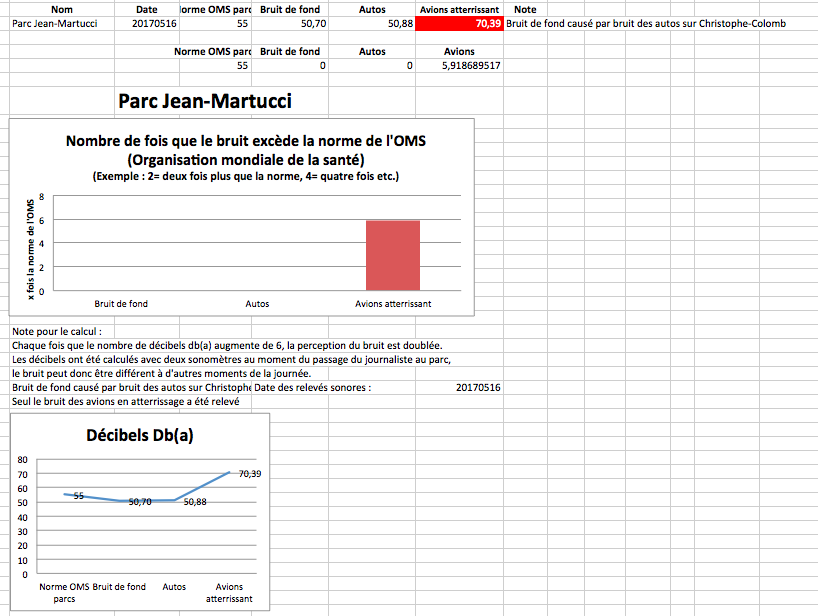
Task: Select the red highlighted 70,39 cell
Action: 459,23
